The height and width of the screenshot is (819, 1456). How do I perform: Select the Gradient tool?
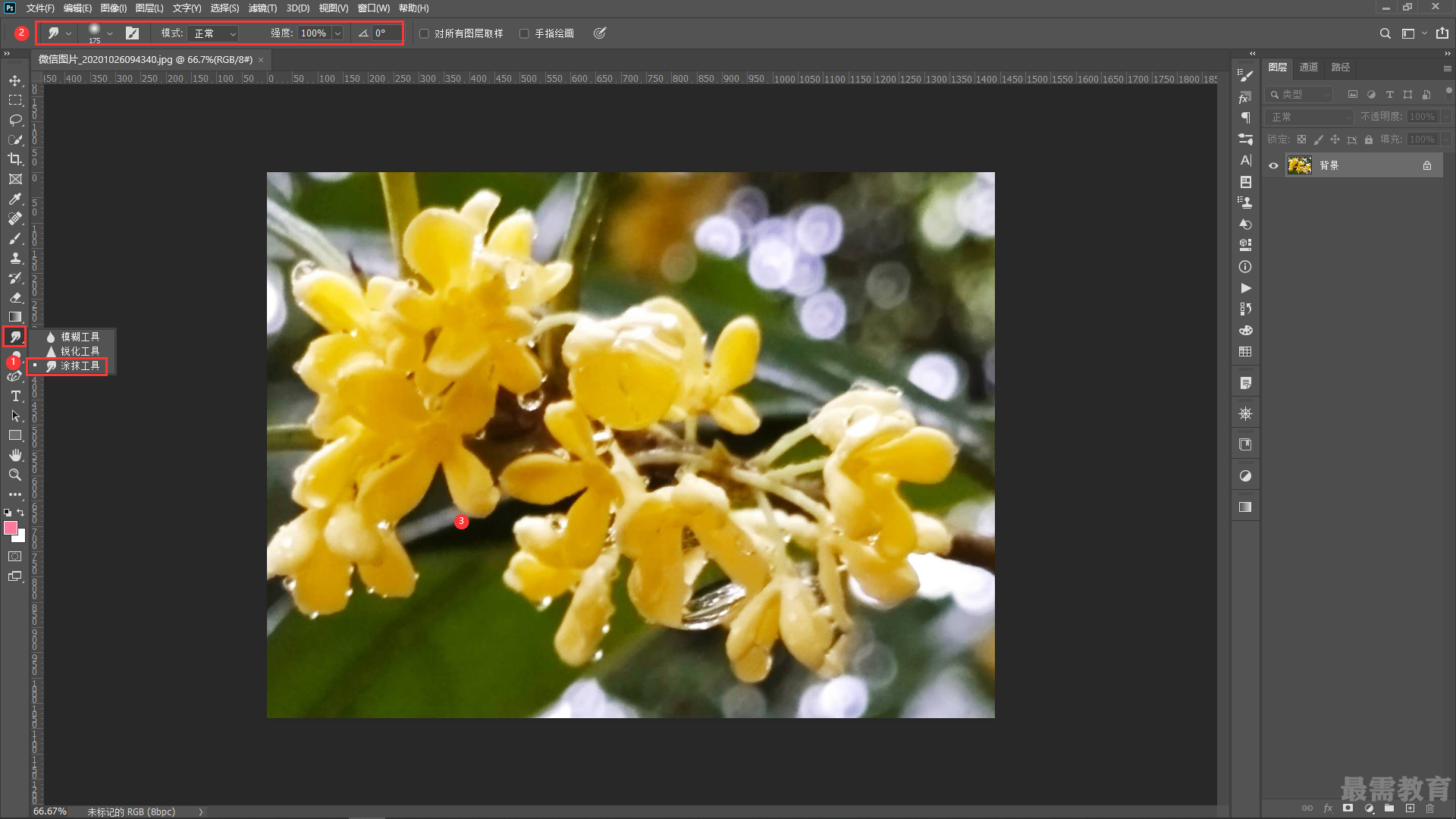15,317
